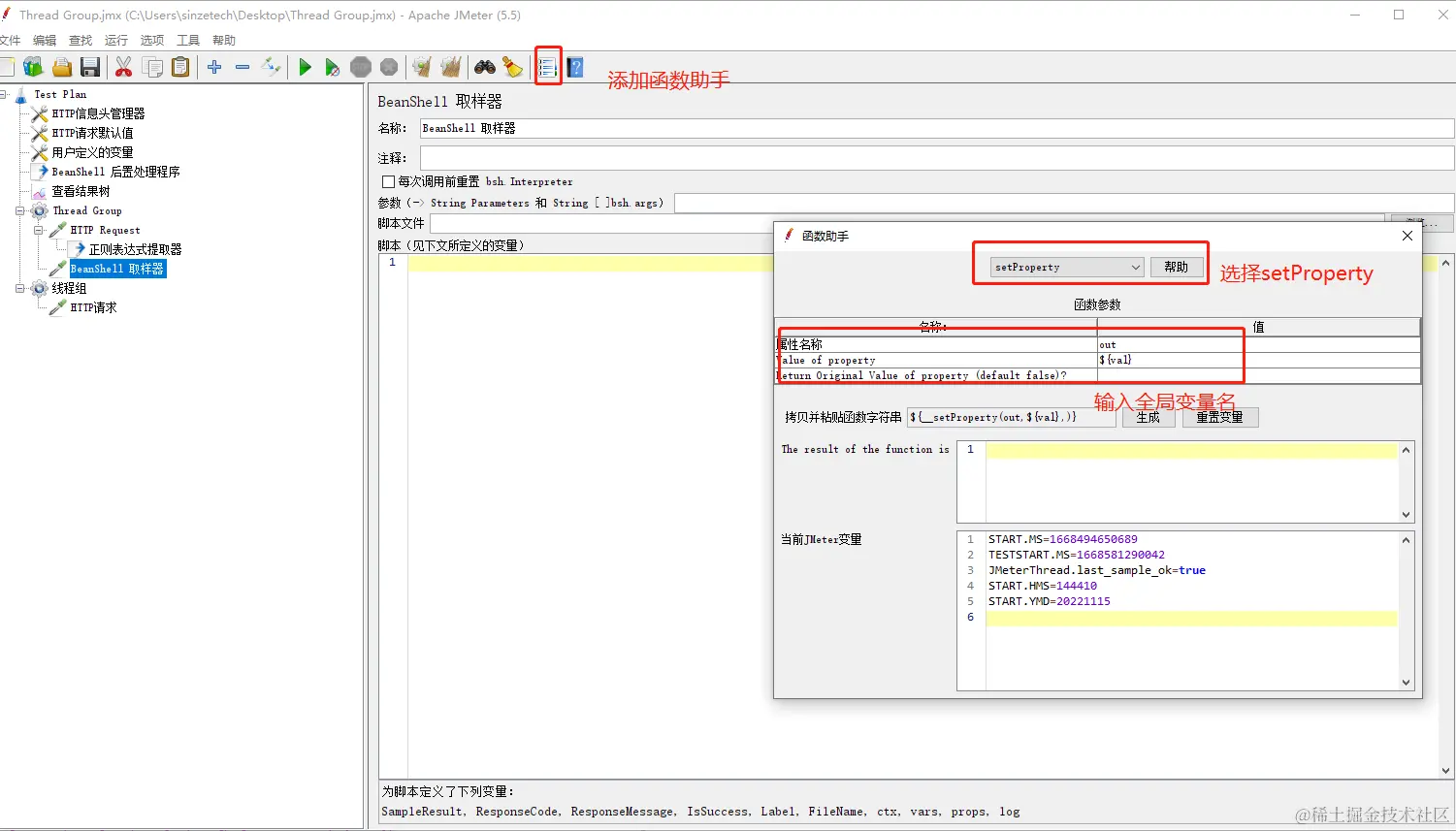Click the 参数 parameters input field
1456x831 pixels.
(1064, 203)
